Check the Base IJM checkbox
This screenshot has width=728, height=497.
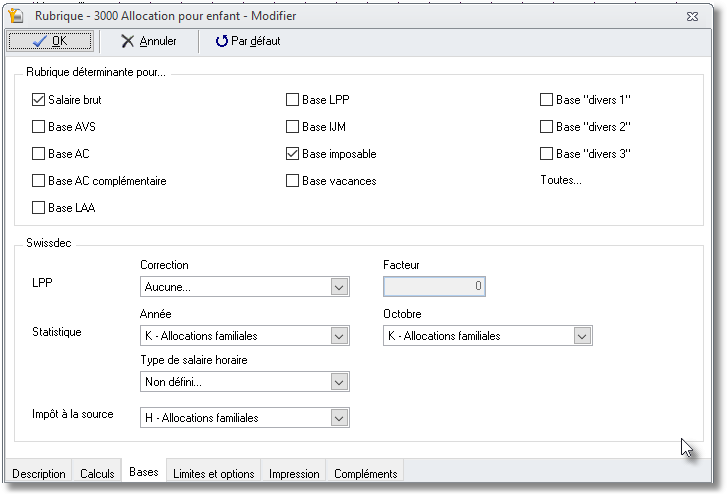[x=292, y=127]
